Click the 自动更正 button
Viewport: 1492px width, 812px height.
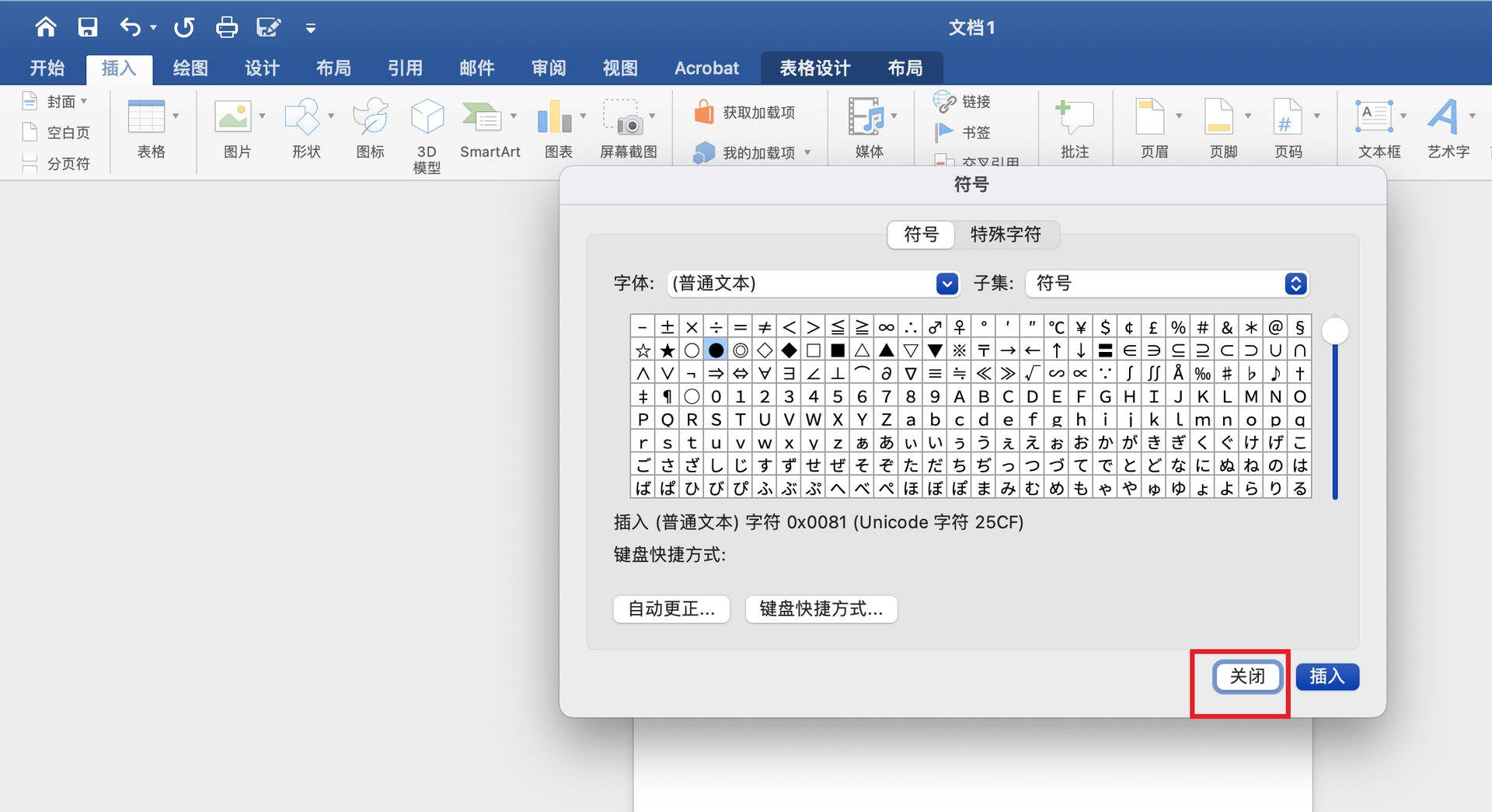pos(671,609)
